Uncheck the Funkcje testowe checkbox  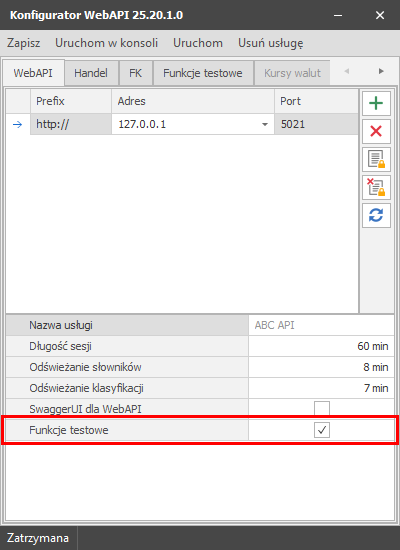[322, 430]
